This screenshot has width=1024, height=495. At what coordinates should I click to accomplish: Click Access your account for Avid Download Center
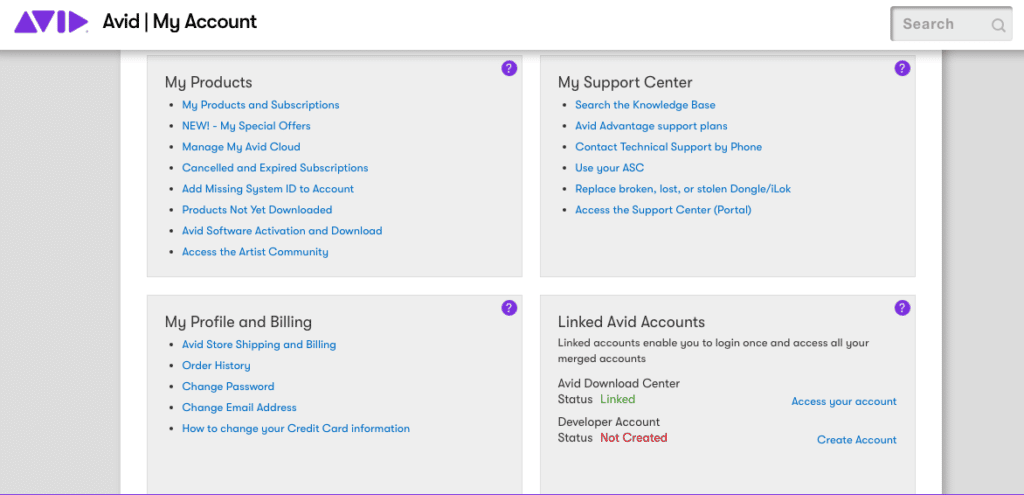tap(844, 401)
